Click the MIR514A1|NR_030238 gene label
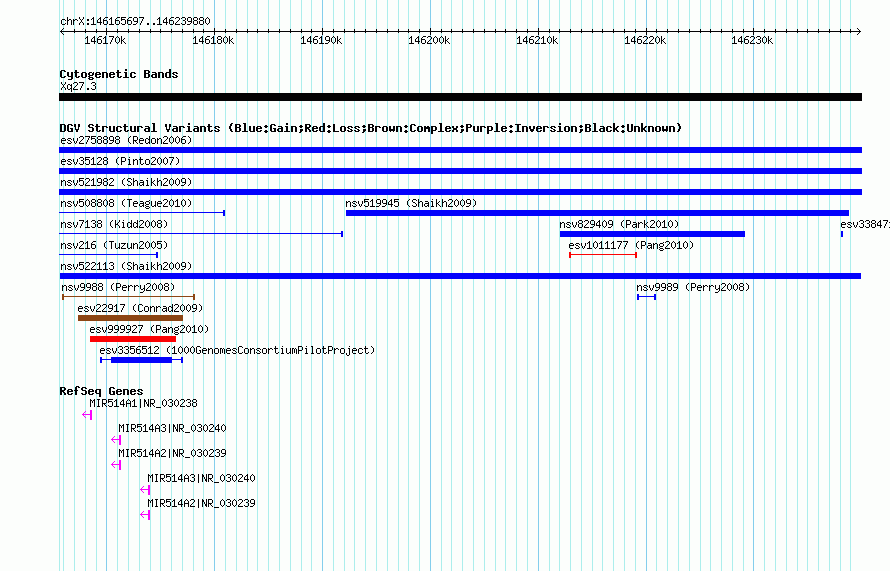Image resolution: width=890 pixels, height=571 pixels. tap(144, 404)
